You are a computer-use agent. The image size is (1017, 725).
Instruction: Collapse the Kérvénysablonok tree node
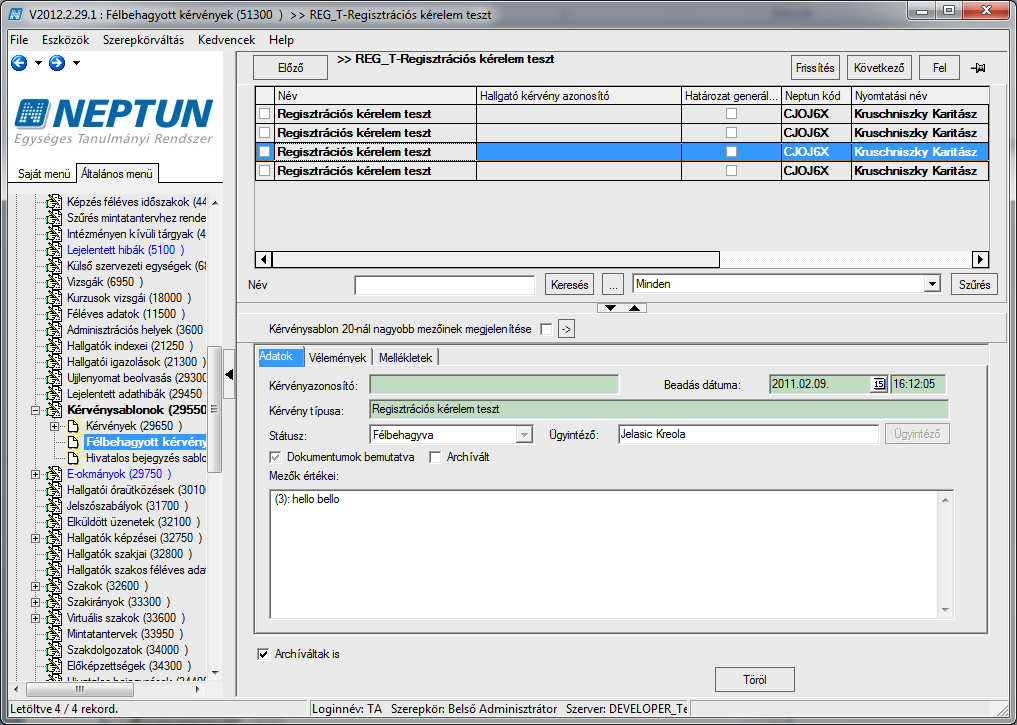36,410
